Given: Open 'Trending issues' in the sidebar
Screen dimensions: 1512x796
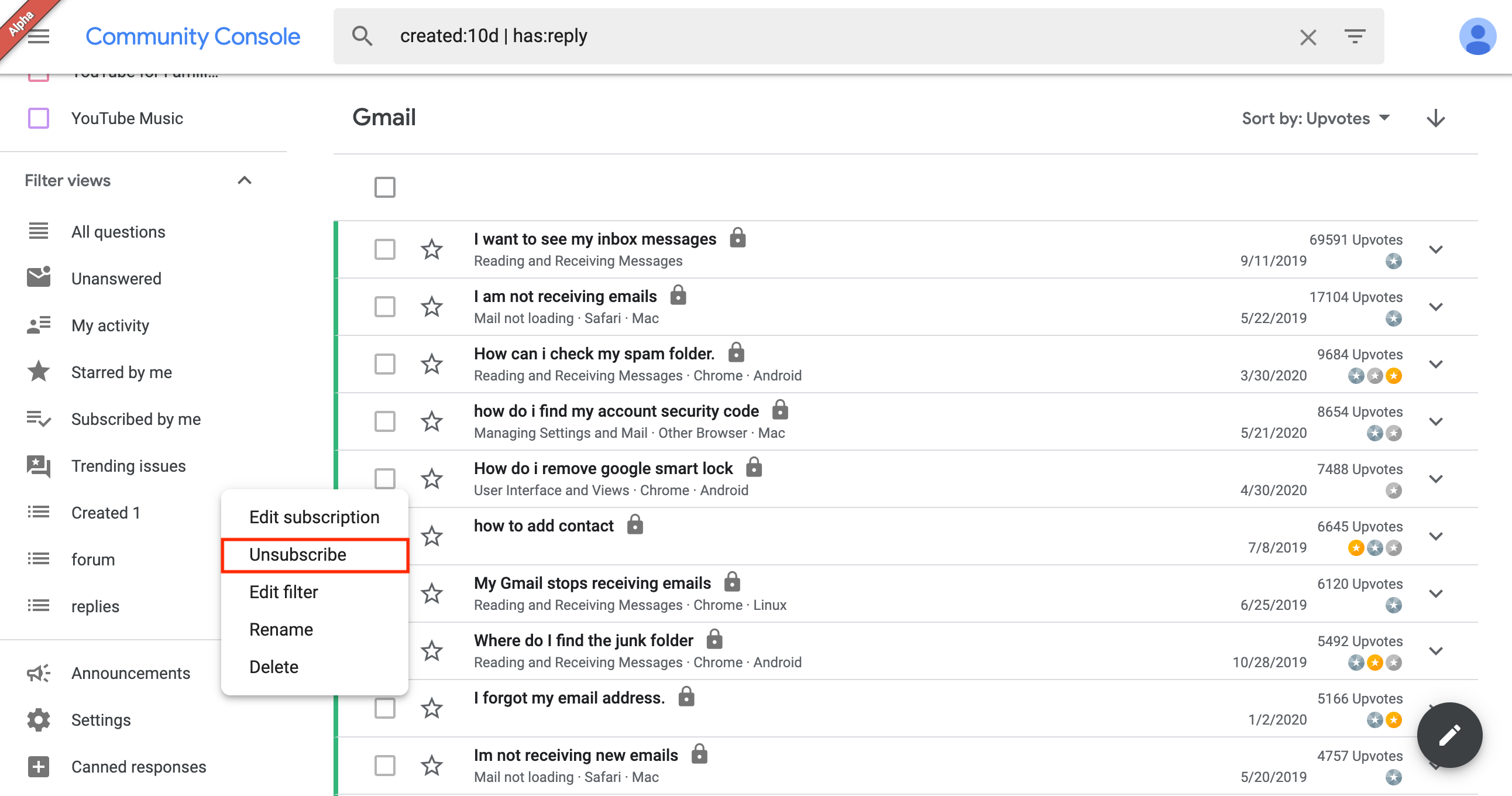Looking at the screenshot, I should pyautogui.click(x=129, y=465).
